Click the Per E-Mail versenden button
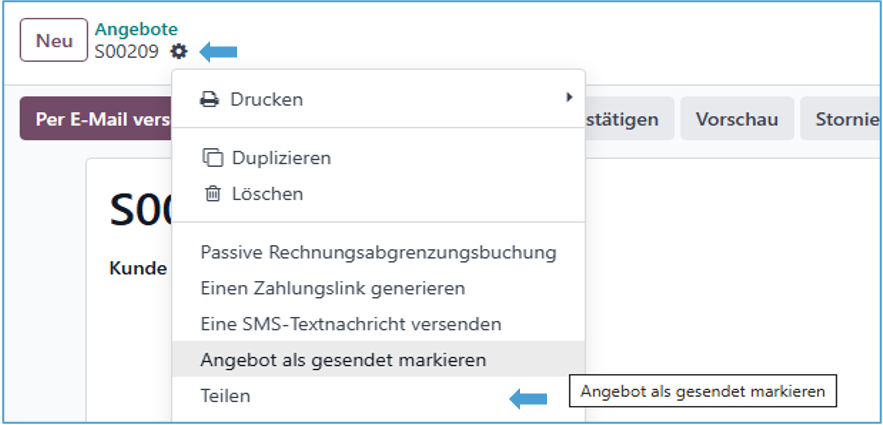The image size is (883, 425). point(96,119)
